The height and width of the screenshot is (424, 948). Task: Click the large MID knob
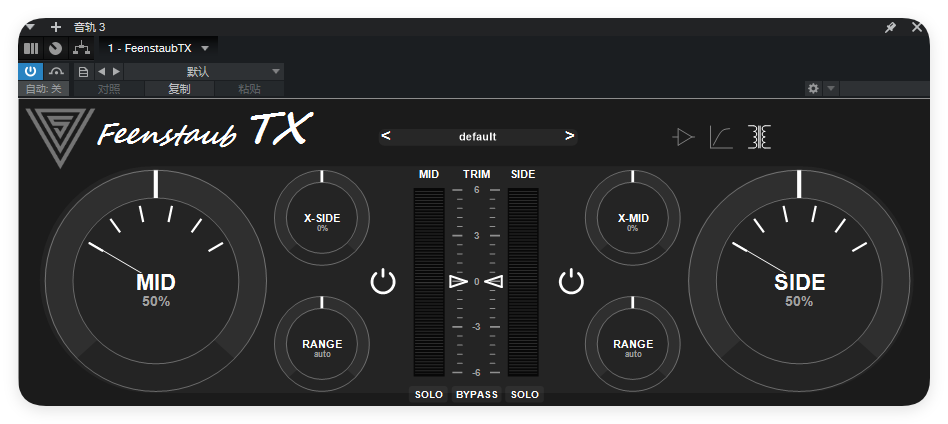[156, 281]
